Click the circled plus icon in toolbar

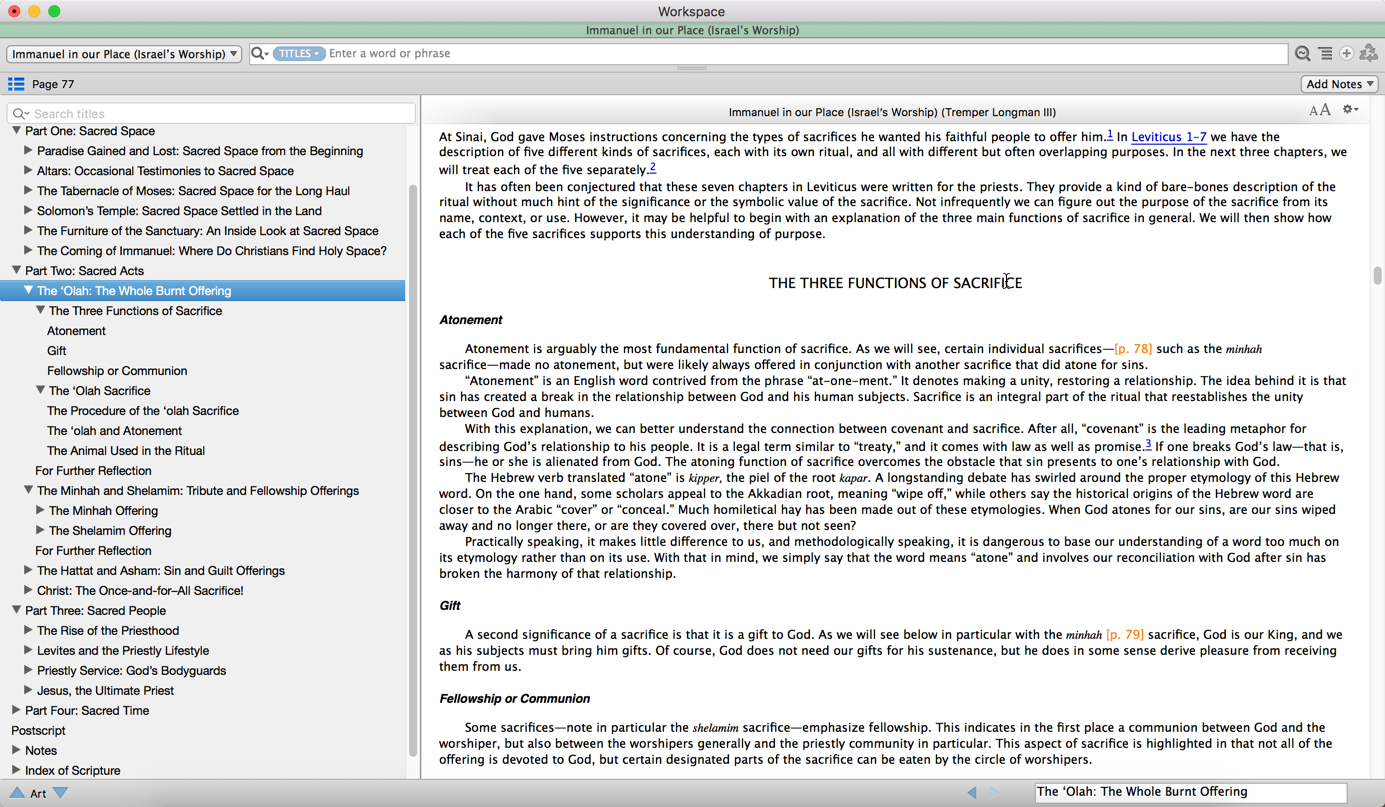point(1346,54)
